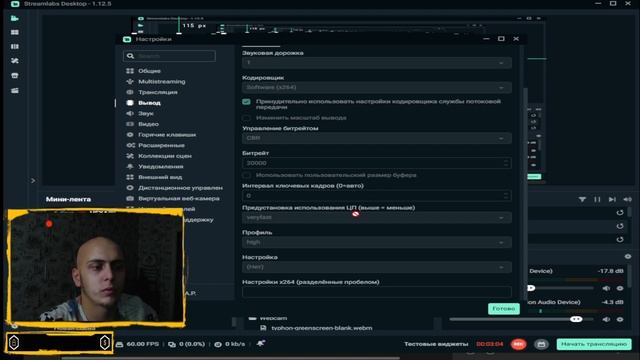Enable custom buffer size checkbox

point(246,175)
